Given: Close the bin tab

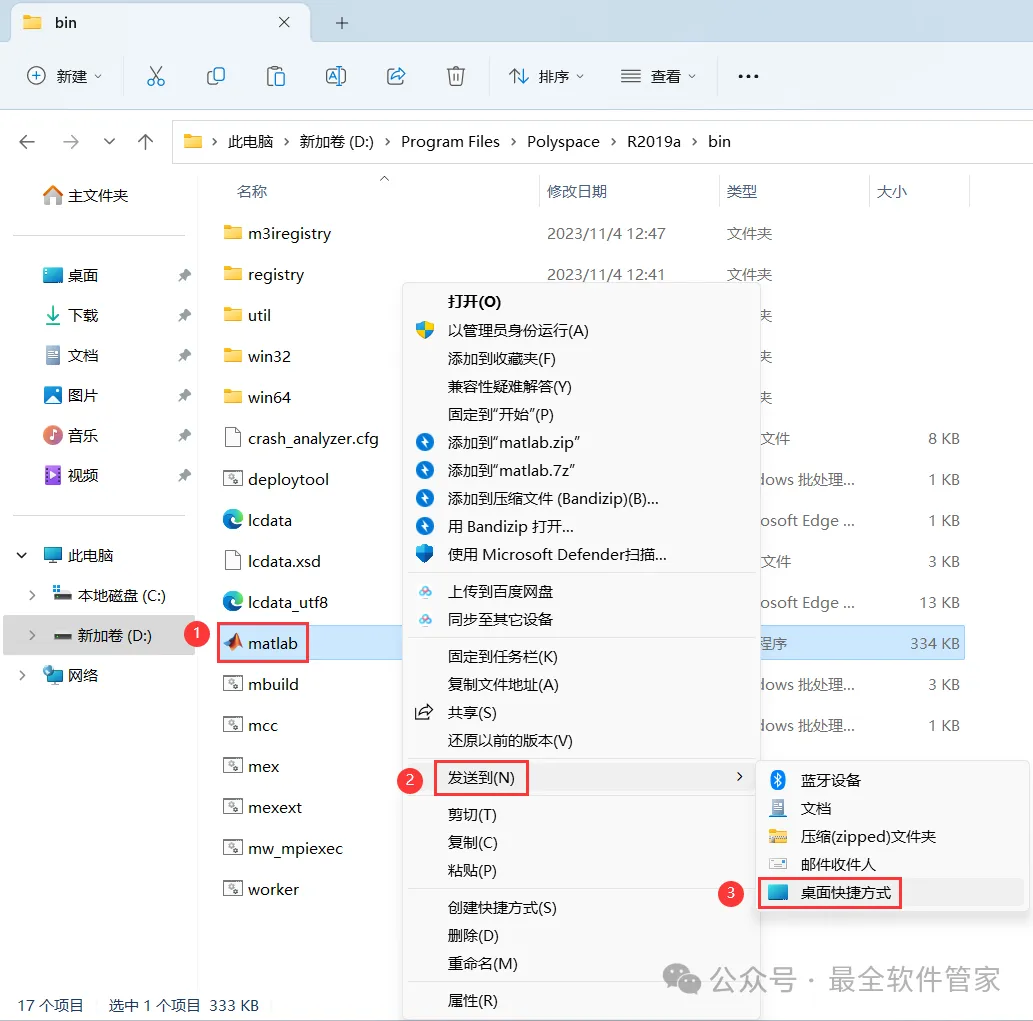Looking at the screenshot, I should pyautogui.click(x=284, y=22).
